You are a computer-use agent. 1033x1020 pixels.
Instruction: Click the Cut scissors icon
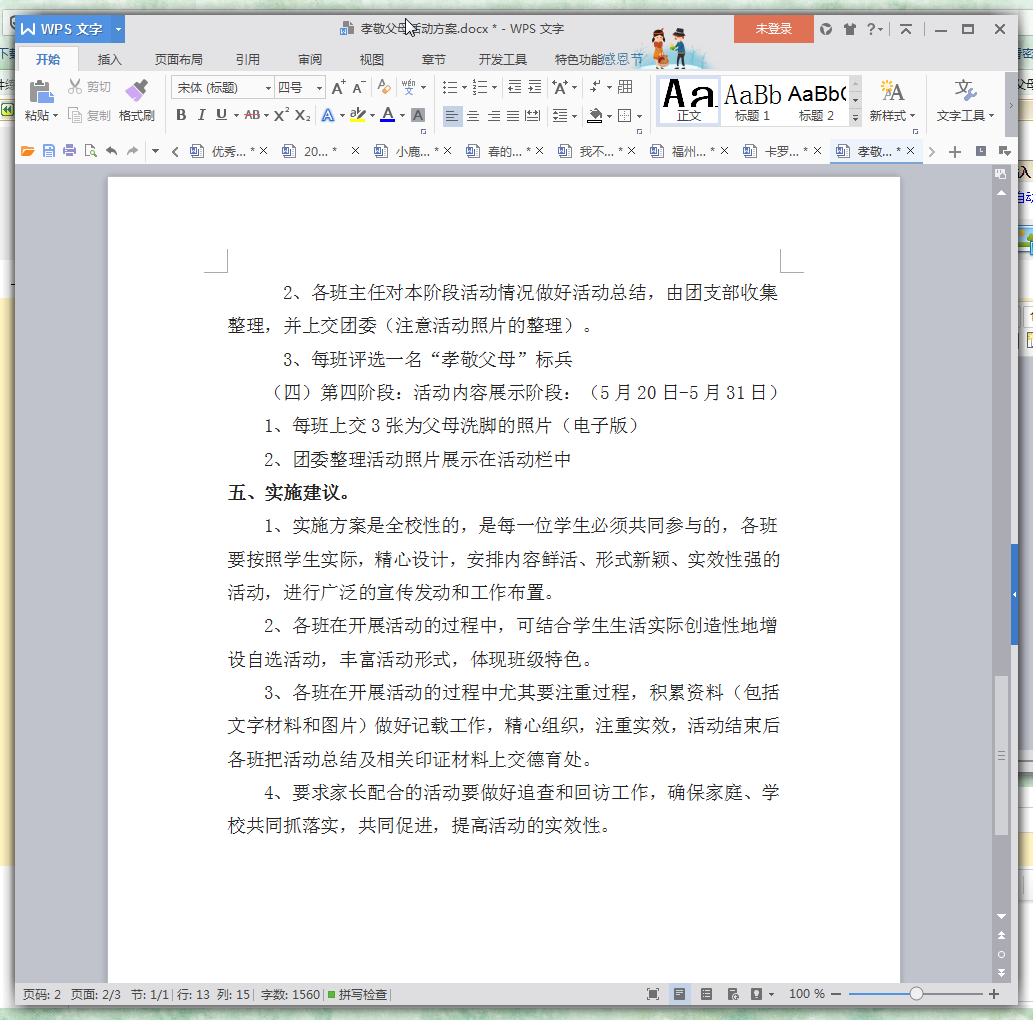[x=75, y=86]
